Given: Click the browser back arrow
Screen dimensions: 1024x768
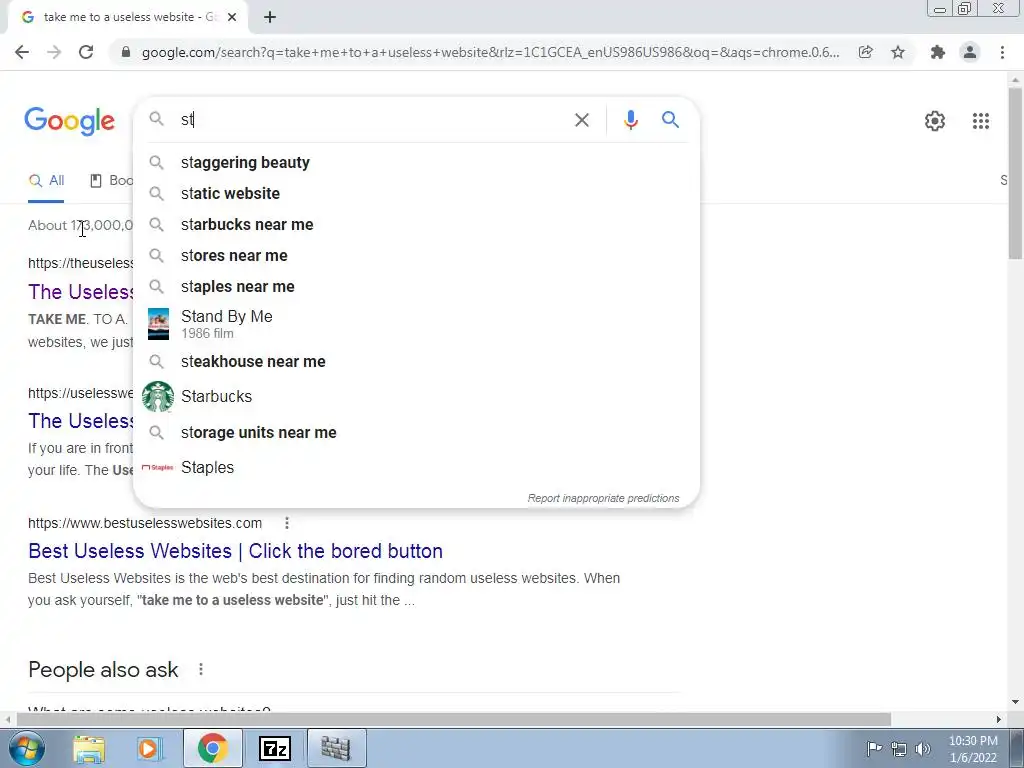Looking at the screenshot, I should [x=22, y=52].
